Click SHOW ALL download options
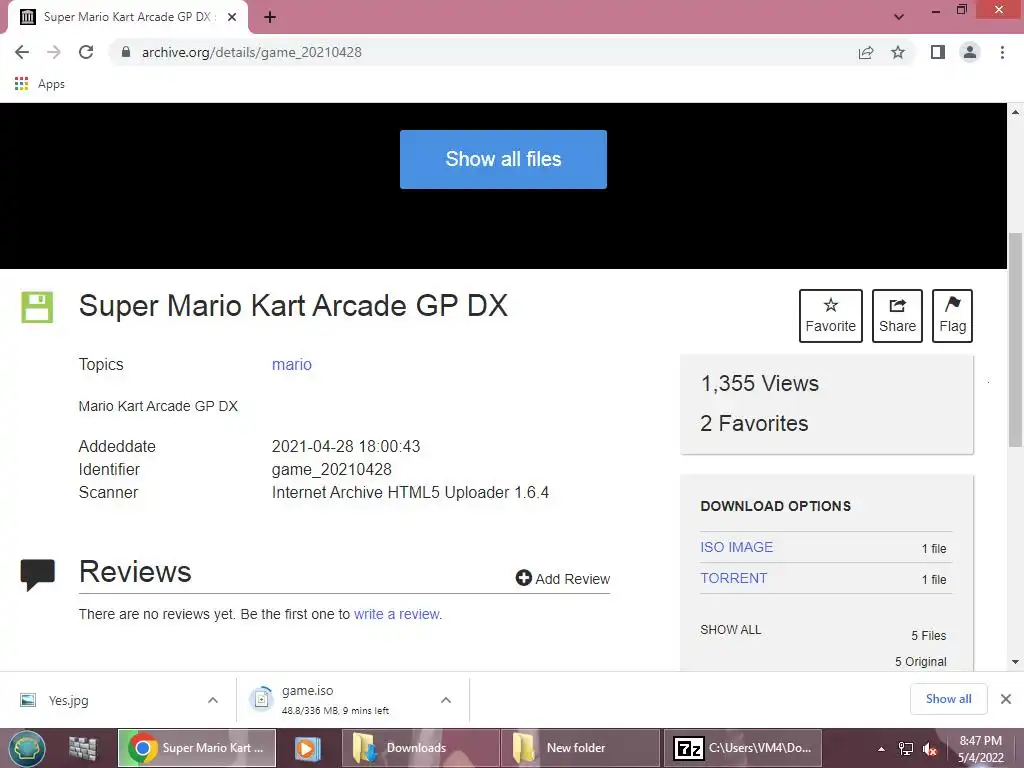The width and height of the screenshot is (1024, 768). pyautogui.click(x=731, y=630)
